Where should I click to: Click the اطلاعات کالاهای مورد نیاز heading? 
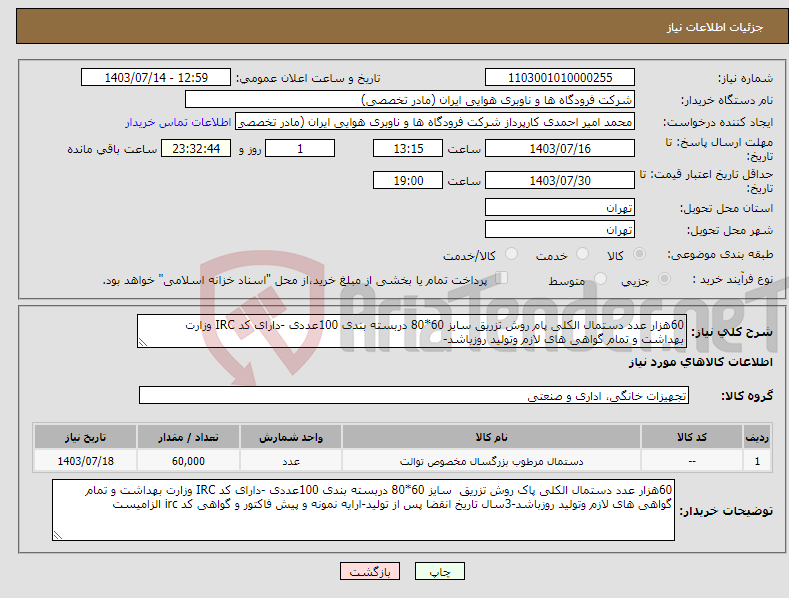coord(700,362)
